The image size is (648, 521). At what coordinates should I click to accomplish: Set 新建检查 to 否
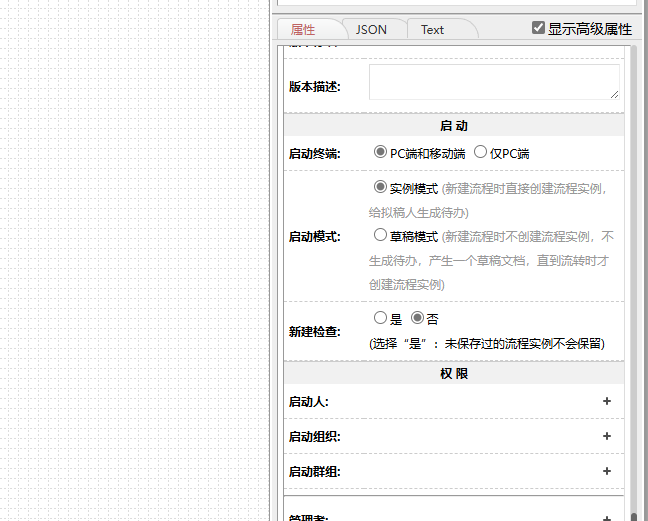point(418,318)
